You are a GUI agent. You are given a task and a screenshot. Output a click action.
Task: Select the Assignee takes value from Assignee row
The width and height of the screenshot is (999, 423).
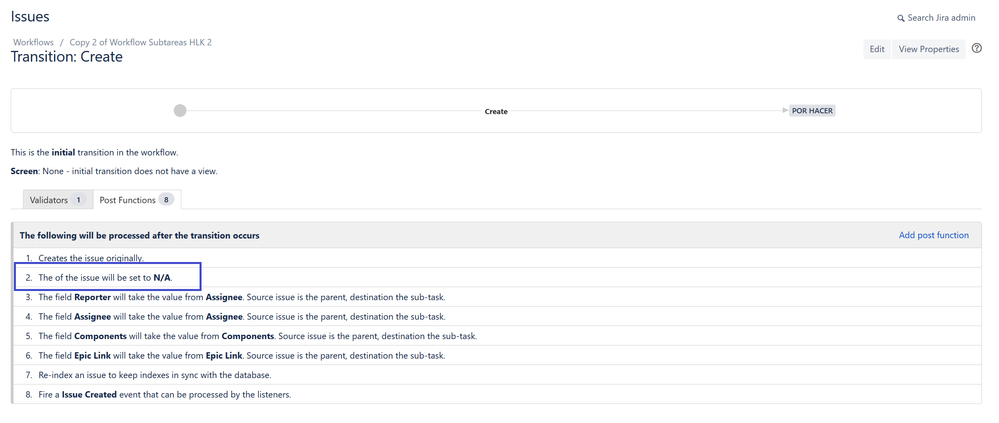497,317
